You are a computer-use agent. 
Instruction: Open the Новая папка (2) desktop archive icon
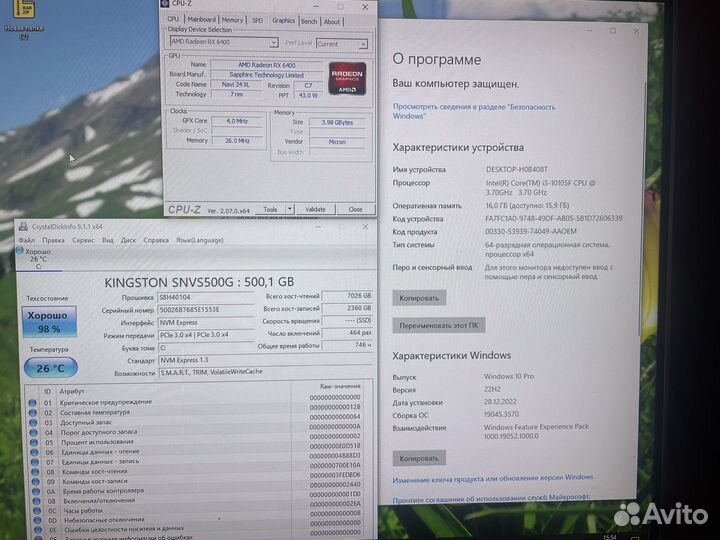click(x=24, y=18)
